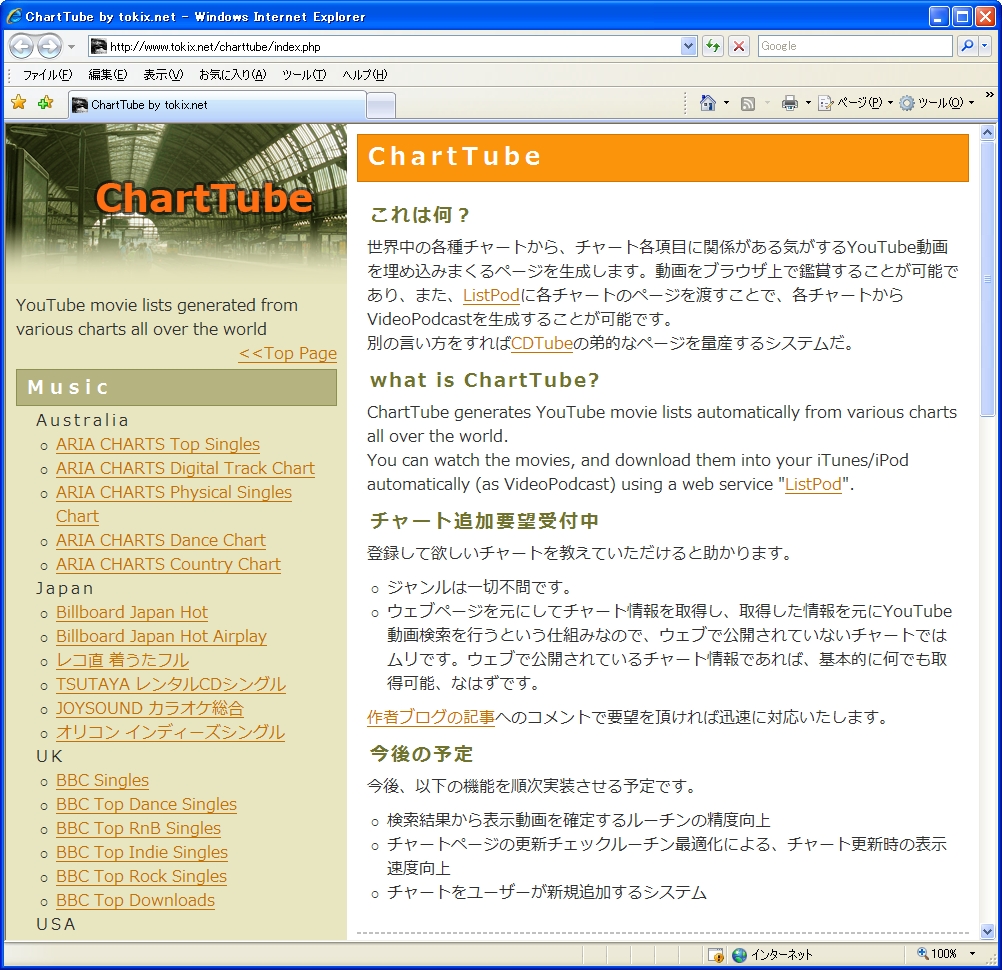The image size is (1002, 970).
Task: Open the Favorites Center star icon
Action: point(19,102)
